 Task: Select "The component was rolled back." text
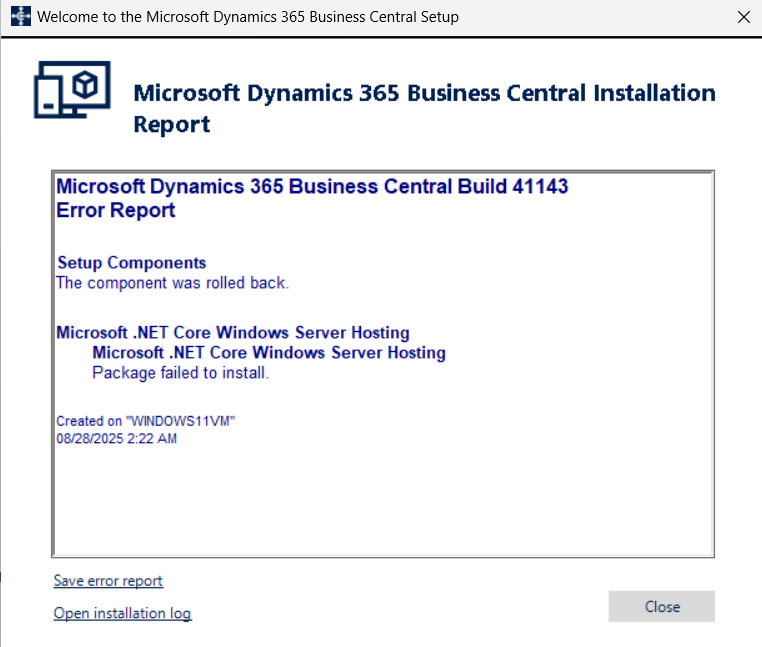click(x=173, y=283)
